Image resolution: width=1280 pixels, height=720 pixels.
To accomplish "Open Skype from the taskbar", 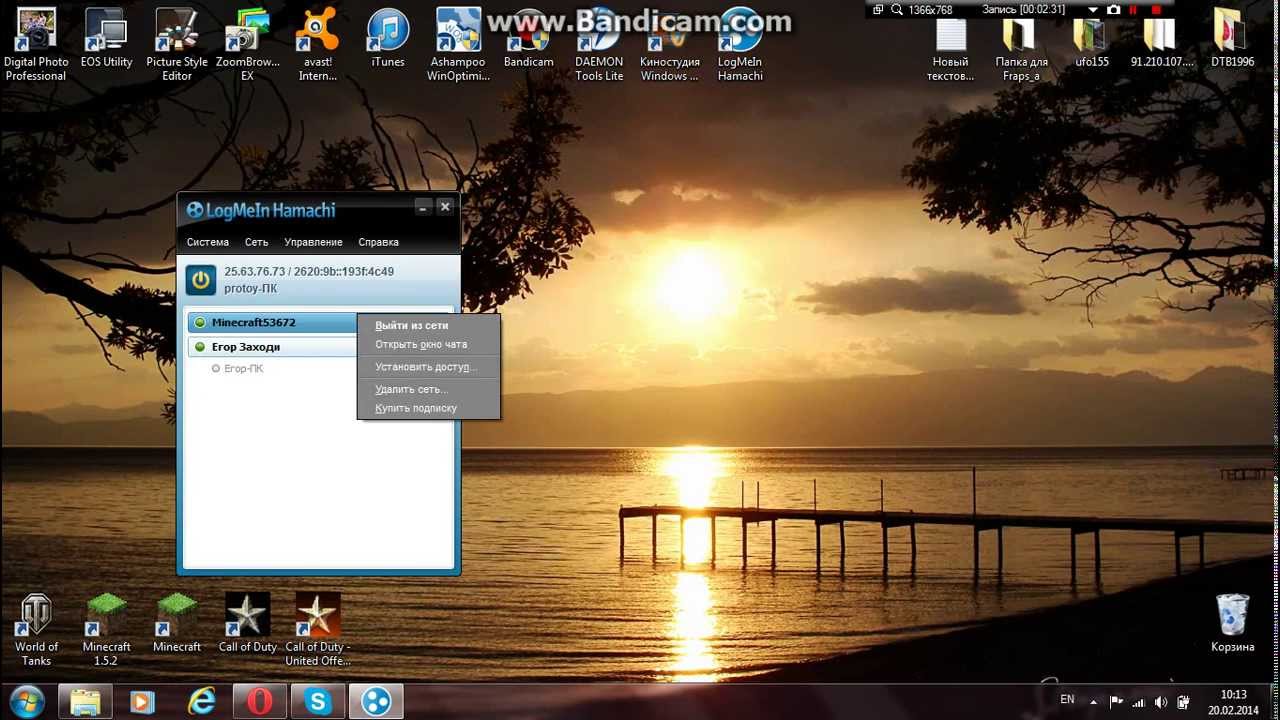I will 318,702.
